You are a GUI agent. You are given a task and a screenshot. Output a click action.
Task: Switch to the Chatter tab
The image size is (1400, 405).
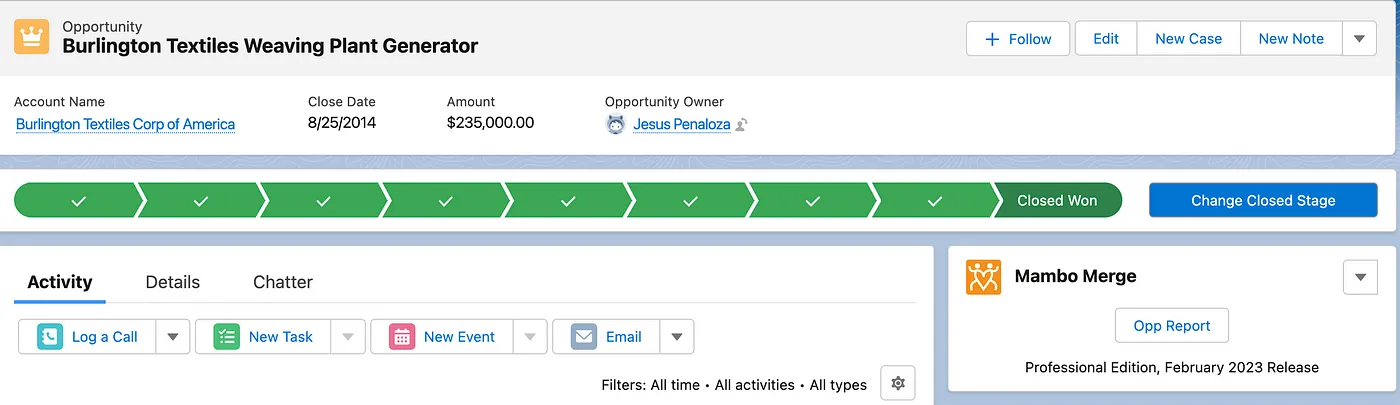(283, 282)
